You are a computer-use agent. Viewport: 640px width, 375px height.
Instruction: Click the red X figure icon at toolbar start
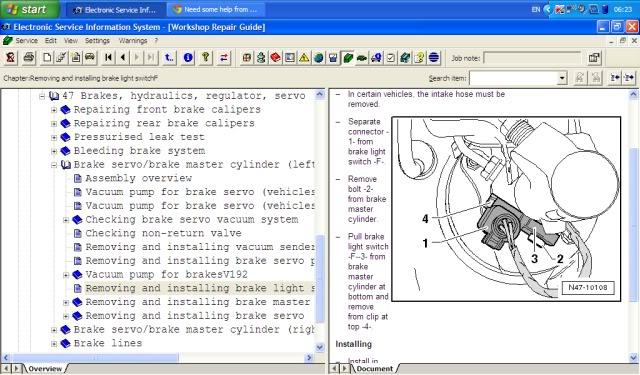[11, 58]
